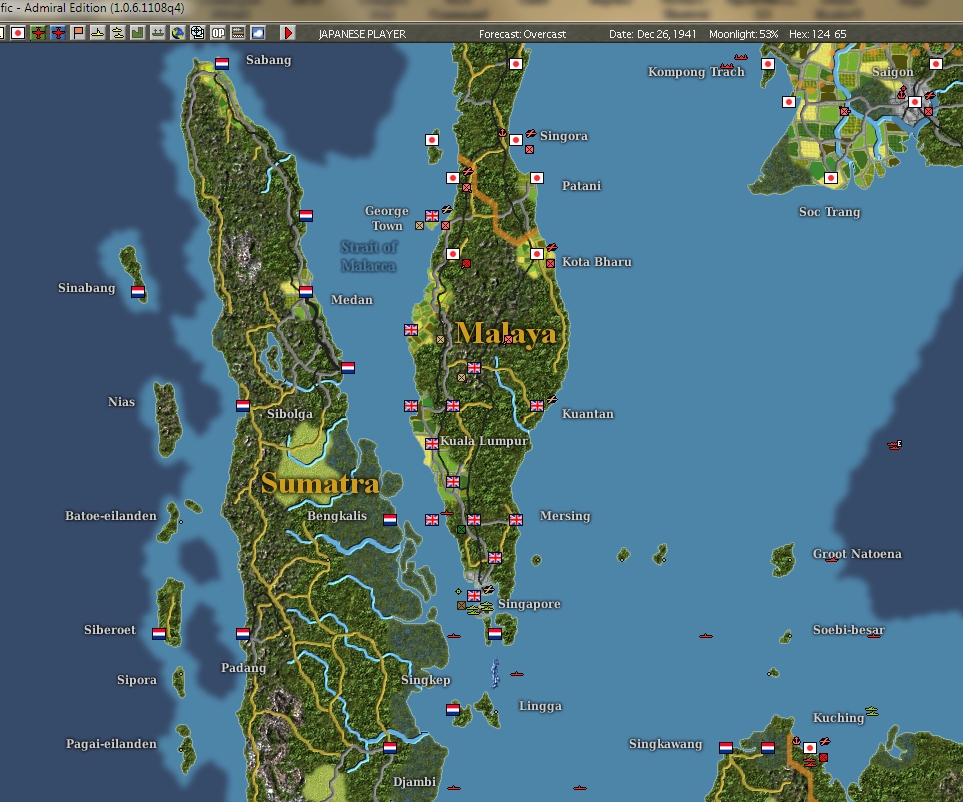The image size is (963, 802).
Task: Select the Japanese flag at Kota Bharu
Action: pos(537,254)
